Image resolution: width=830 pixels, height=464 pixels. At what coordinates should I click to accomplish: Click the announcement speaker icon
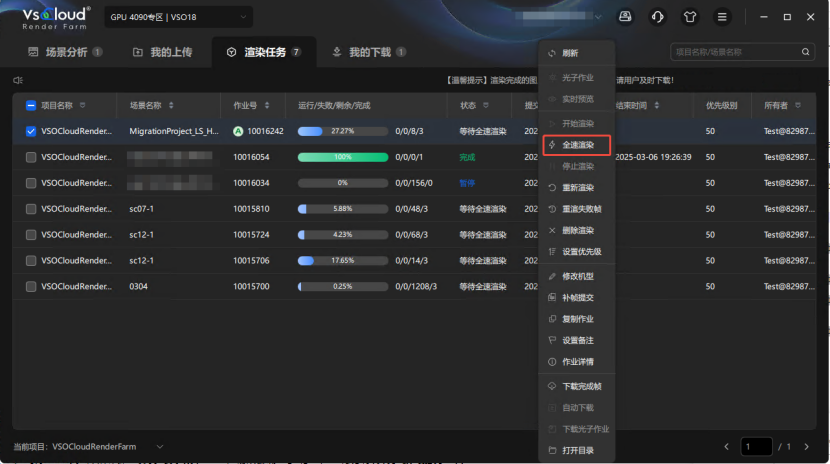tap(18, 80)
